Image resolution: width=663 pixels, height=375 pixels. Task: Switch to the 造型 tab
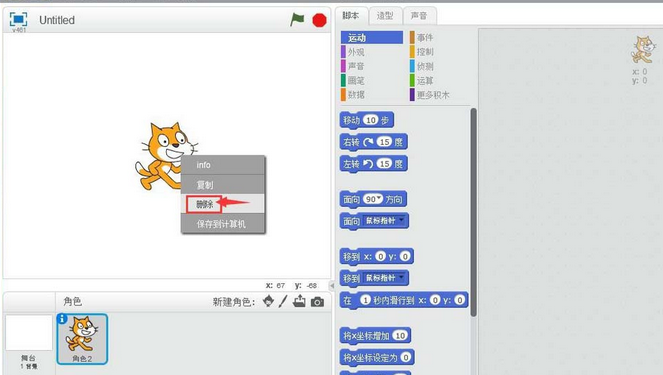point(385,16)
